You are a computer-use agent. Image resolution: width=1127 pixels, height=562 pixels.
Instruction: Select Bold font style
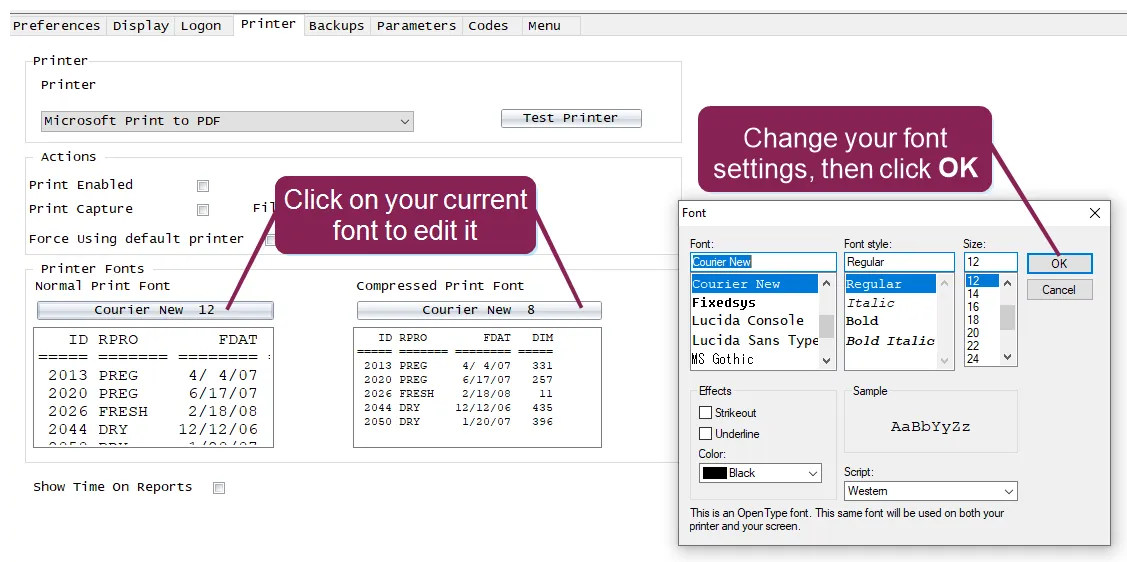891,321
